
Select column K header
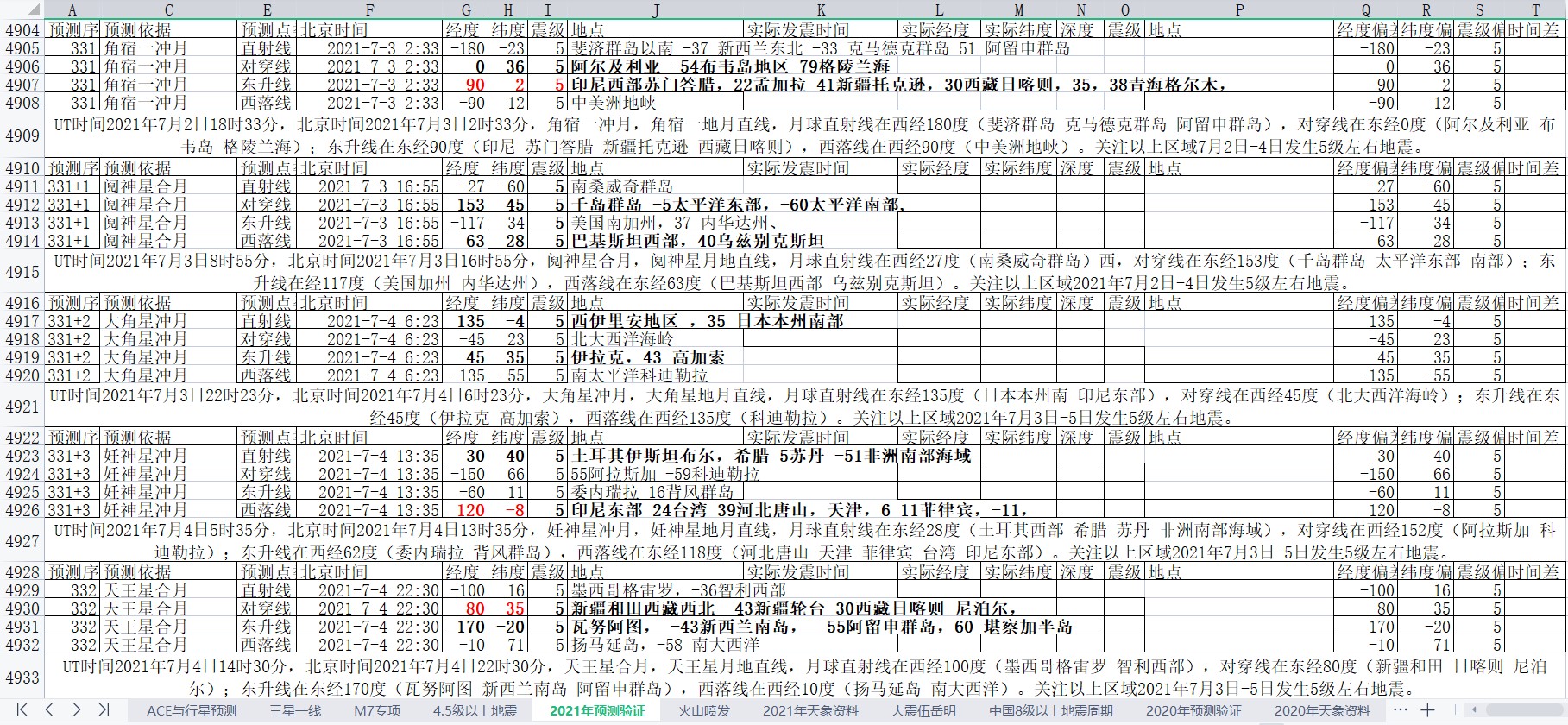tap(820, 9)
